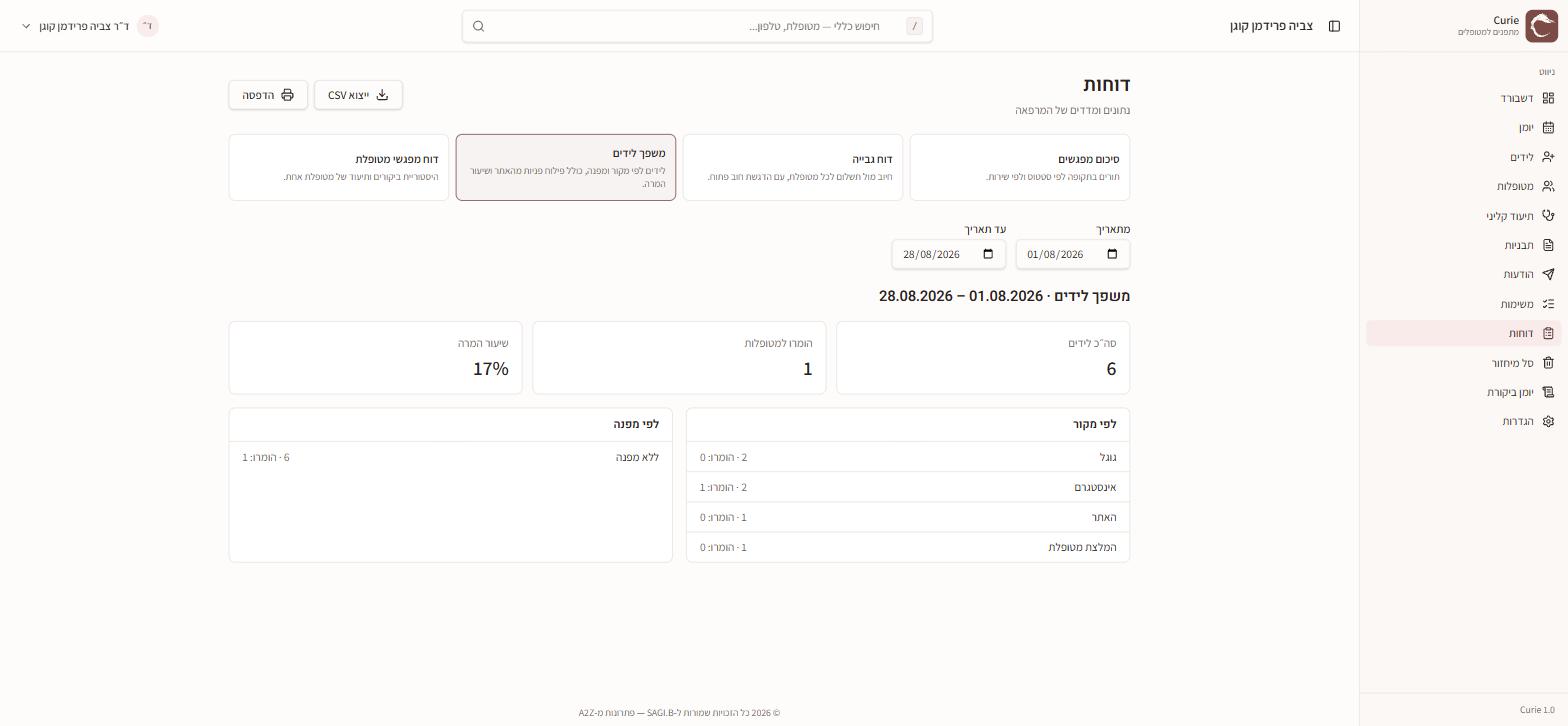The image size is (1568, 726).
Task: Open the סל מיחזור trash icon
Action: coord(1548,363)
